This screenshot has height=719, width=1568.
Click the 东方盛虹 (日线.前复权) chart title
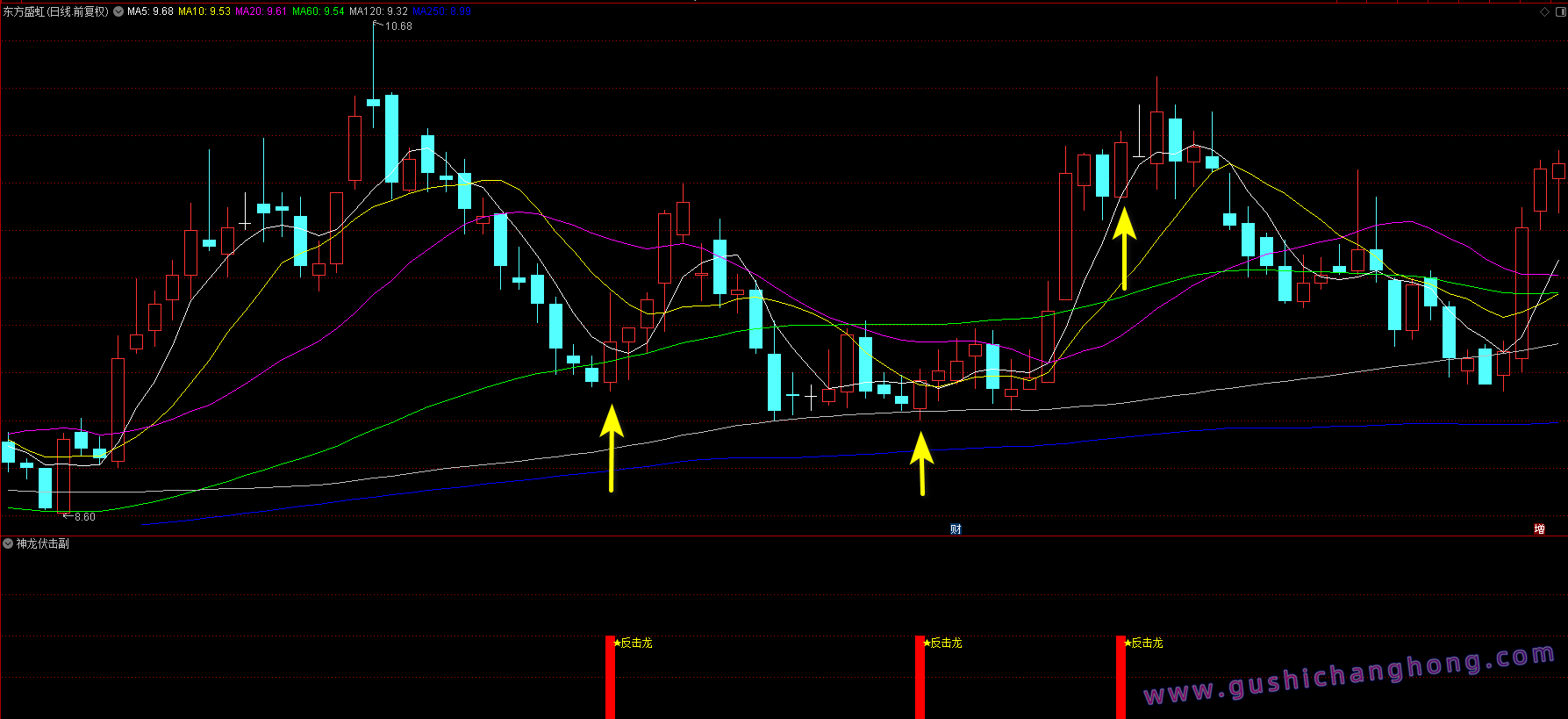56,12
